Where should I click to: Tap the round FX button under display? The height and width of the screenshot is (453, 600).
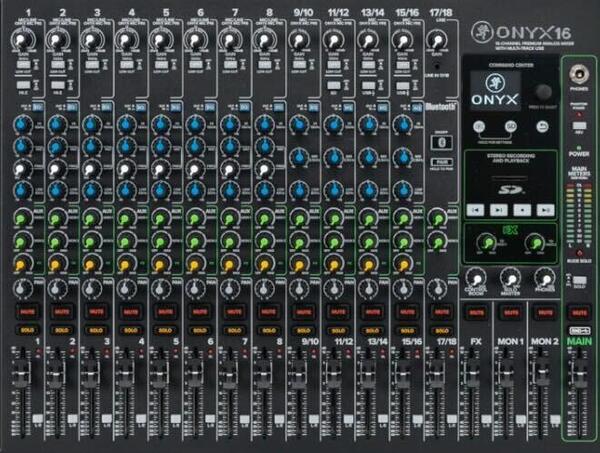coord(479,127)
